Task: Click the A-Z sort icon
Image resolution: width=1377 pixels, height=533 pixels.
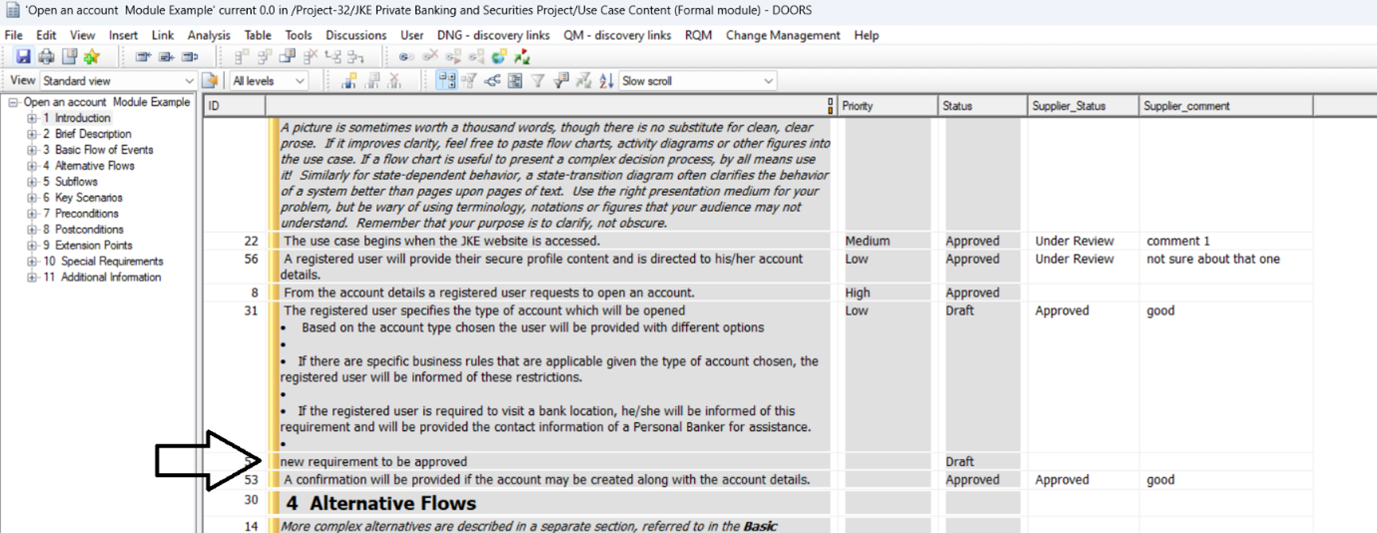Action: coord(606,81)
